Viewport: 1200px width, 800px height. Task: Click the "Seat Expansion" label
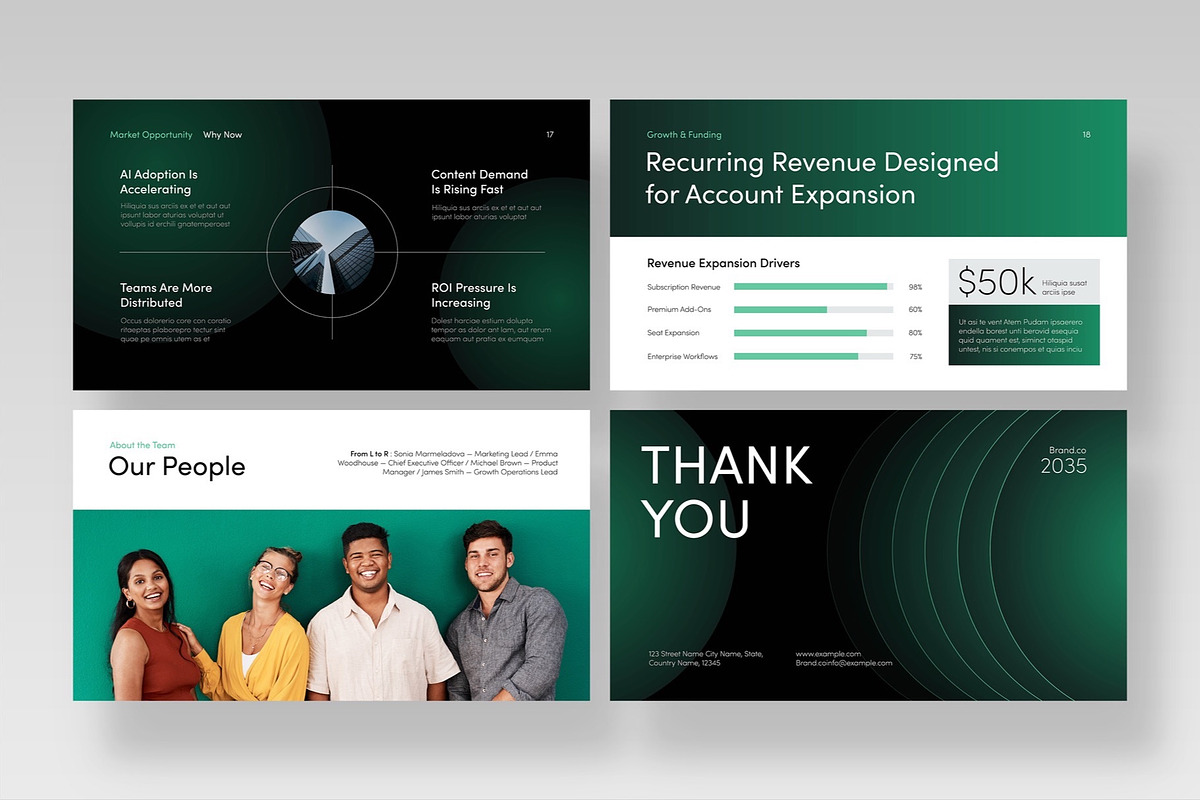[x=673, y=333]
